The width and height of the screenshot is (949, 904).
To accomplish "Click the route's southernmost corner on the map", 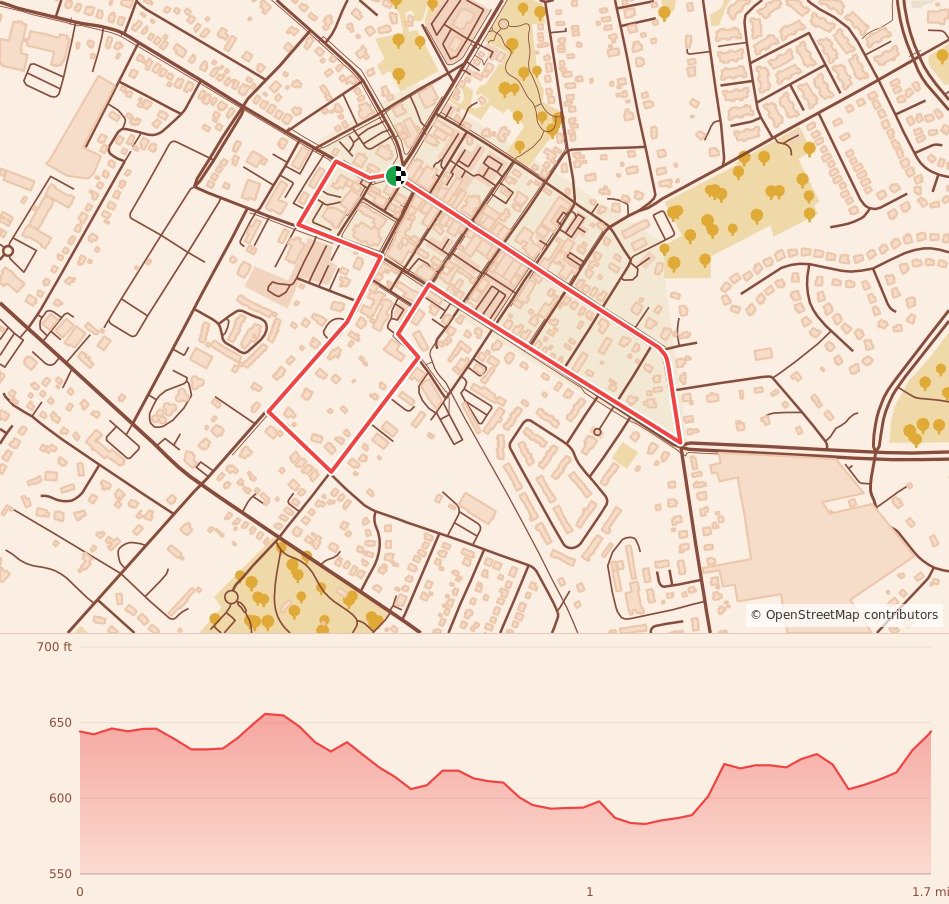I will (330, 472).
